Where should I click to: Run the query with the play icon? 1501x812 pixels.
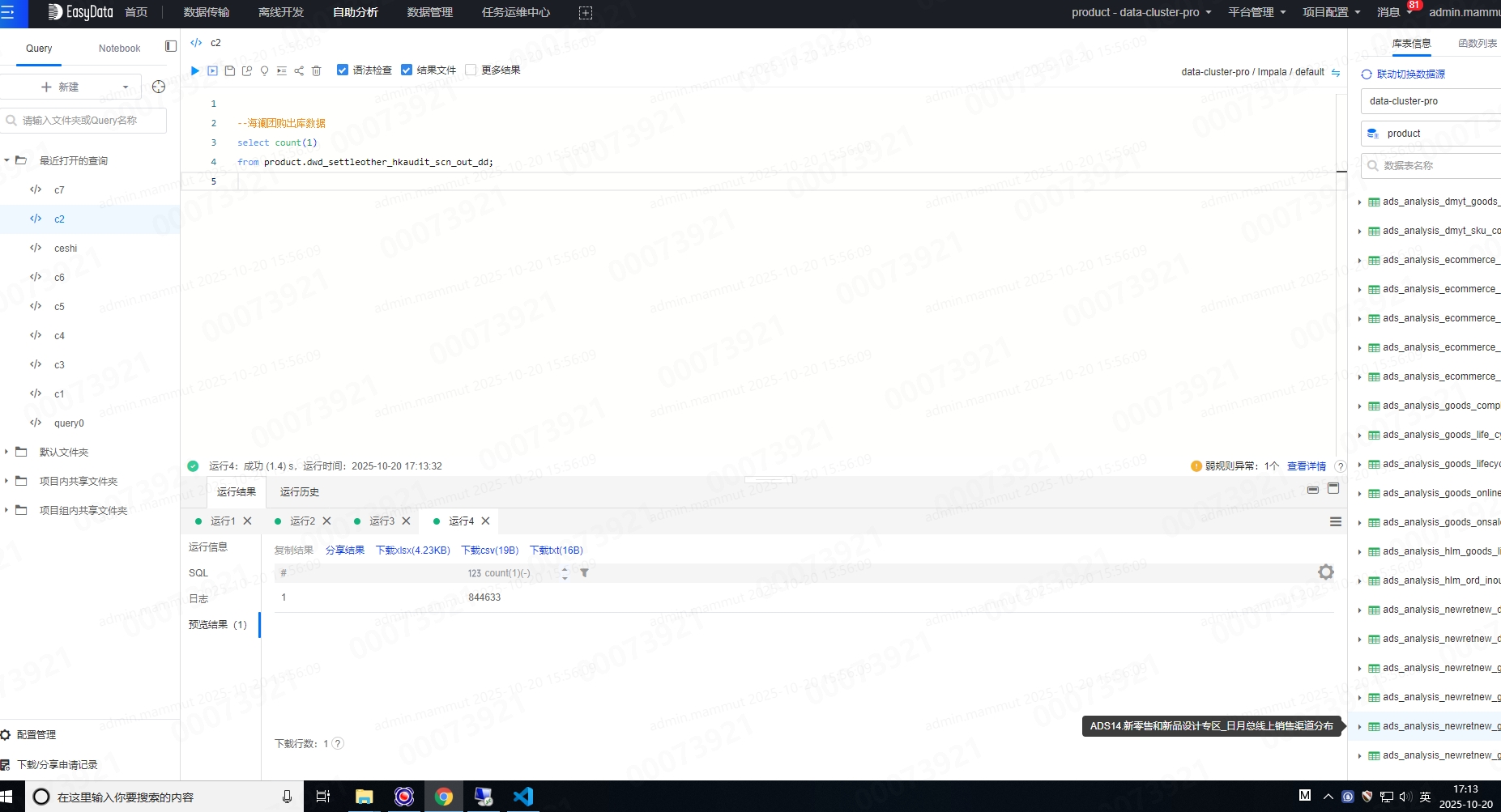point(194,70)
